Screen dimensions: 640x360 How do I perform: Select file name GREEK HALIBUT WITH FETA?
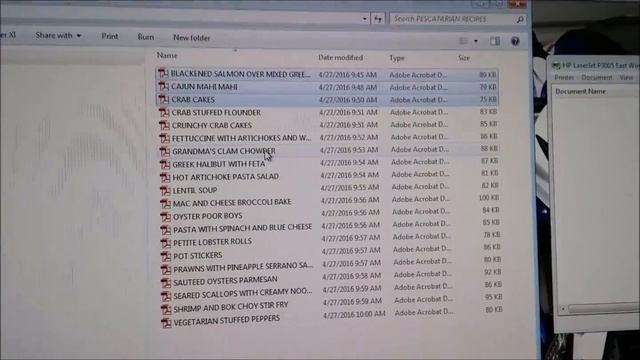coord(219,164)
